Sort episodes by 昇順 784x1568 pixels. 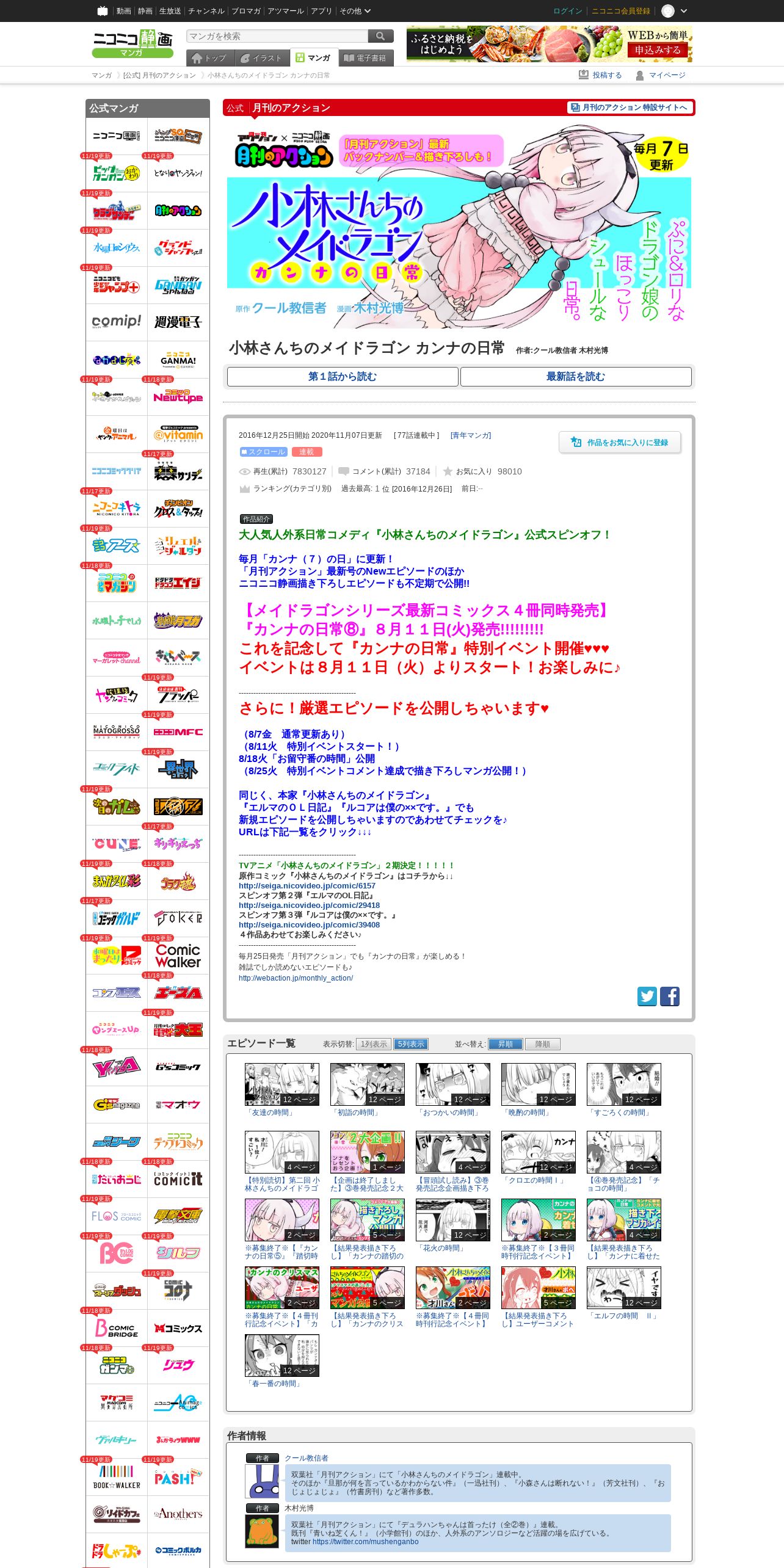506,1044
